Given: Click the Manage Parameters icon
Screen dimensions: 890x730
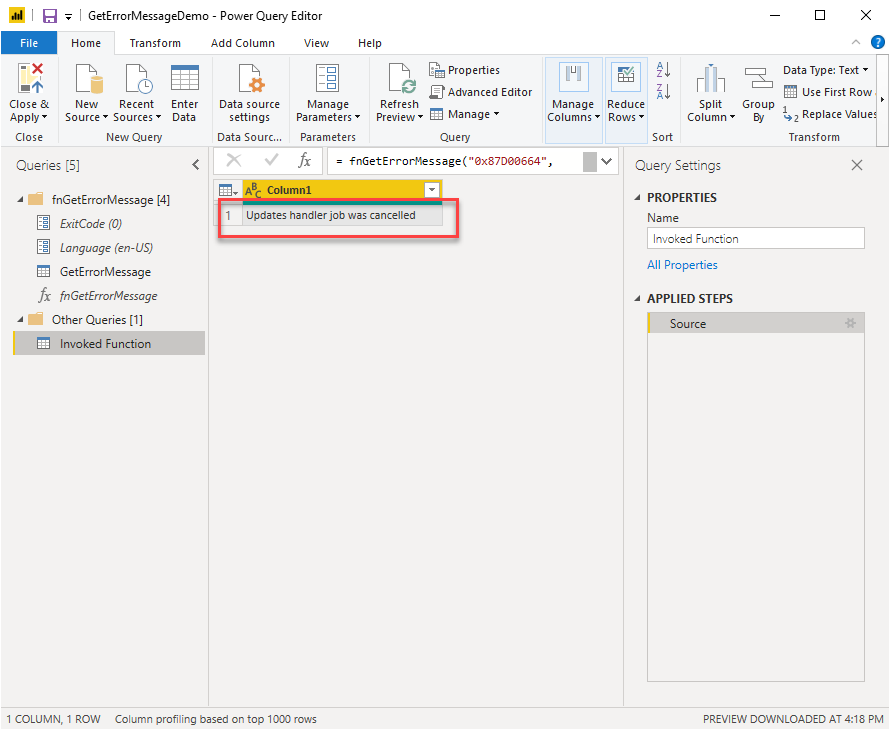Looking at the screenshot, I should [x=328, y=78].
